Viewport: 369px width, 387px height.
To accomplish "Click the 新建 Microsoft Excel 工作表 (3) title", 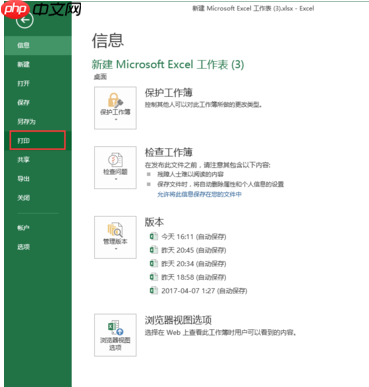I will (x=168, y=64).
